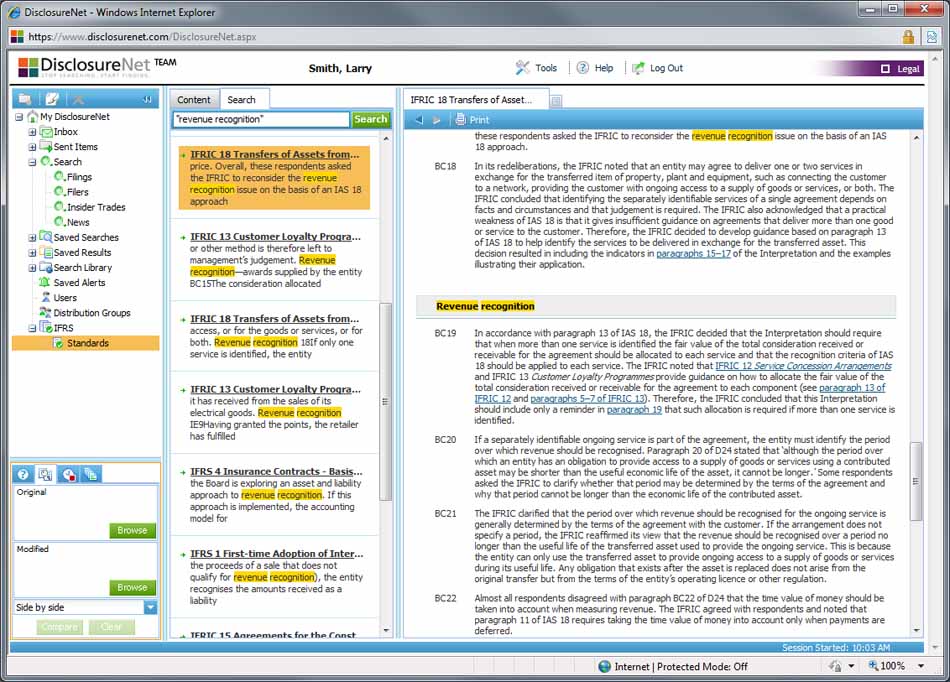The width and height of the screenshot is (950, 682).
Task: Open the IFRIC 12 Service Concession Arrangements link
Action: [x=803, y=366]
